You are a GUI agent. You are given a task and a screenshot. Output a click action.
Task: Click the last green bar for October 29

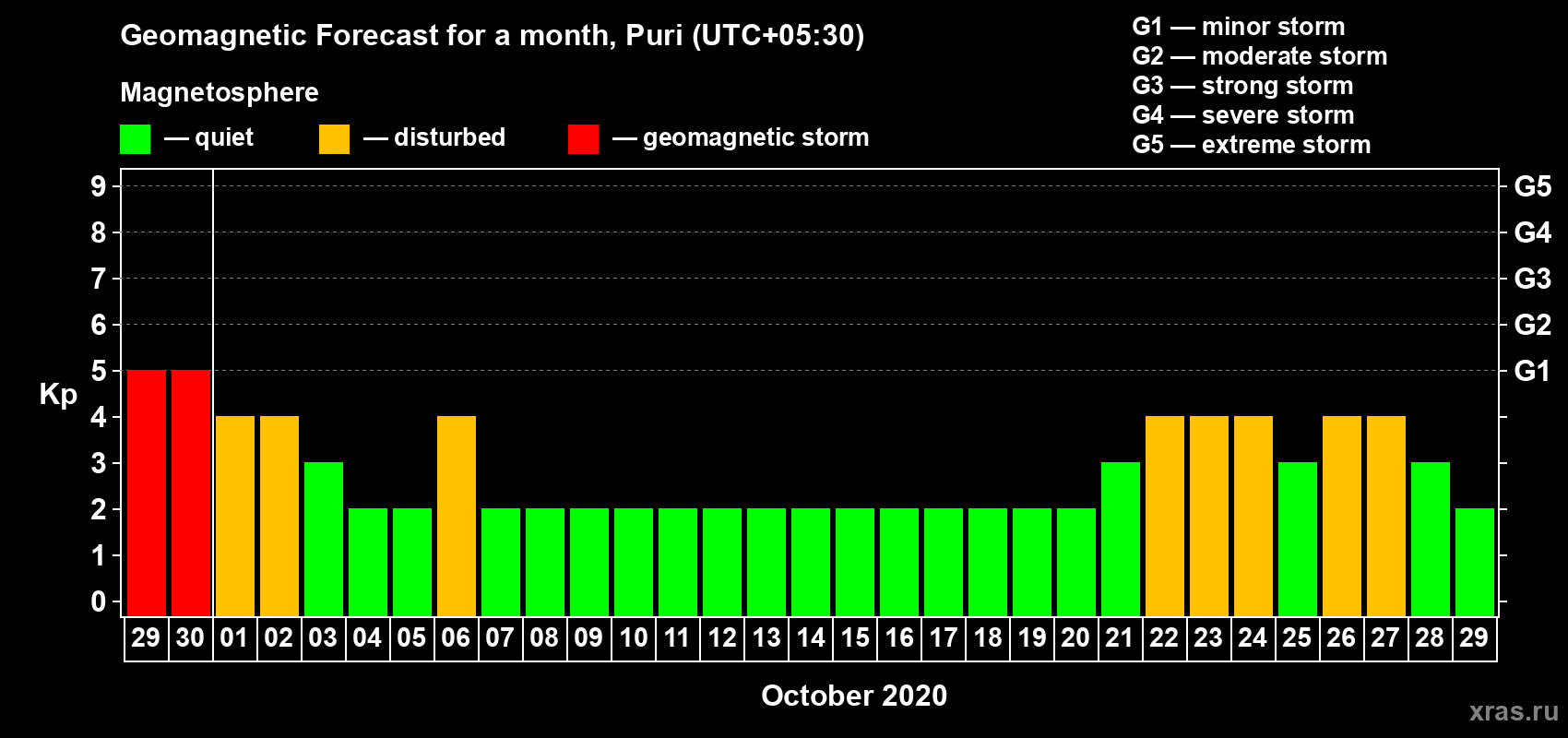1475,563
